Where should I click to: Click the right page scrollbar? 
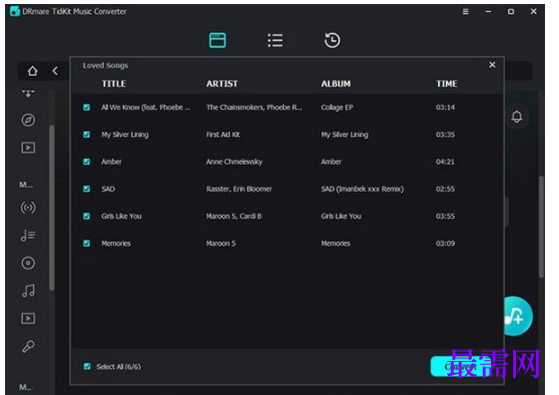(x=541, y=226)
